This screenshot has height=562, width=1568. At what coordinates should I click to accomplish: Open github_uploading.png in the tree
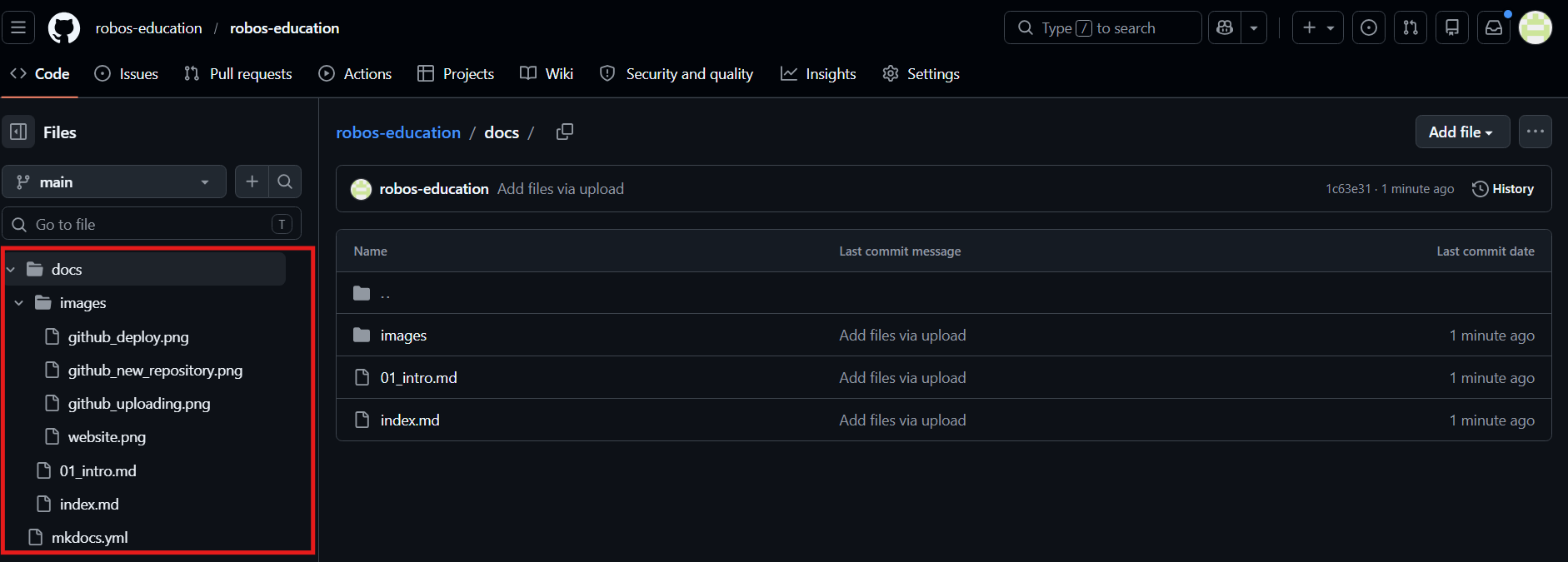click(x=139, y=404)
